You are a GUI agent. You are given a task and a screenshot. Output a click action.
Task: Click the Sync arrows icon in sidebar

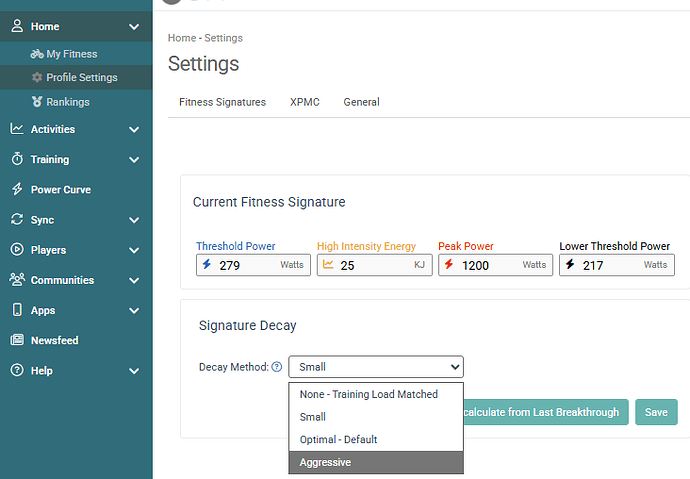(x=17, y=220)
